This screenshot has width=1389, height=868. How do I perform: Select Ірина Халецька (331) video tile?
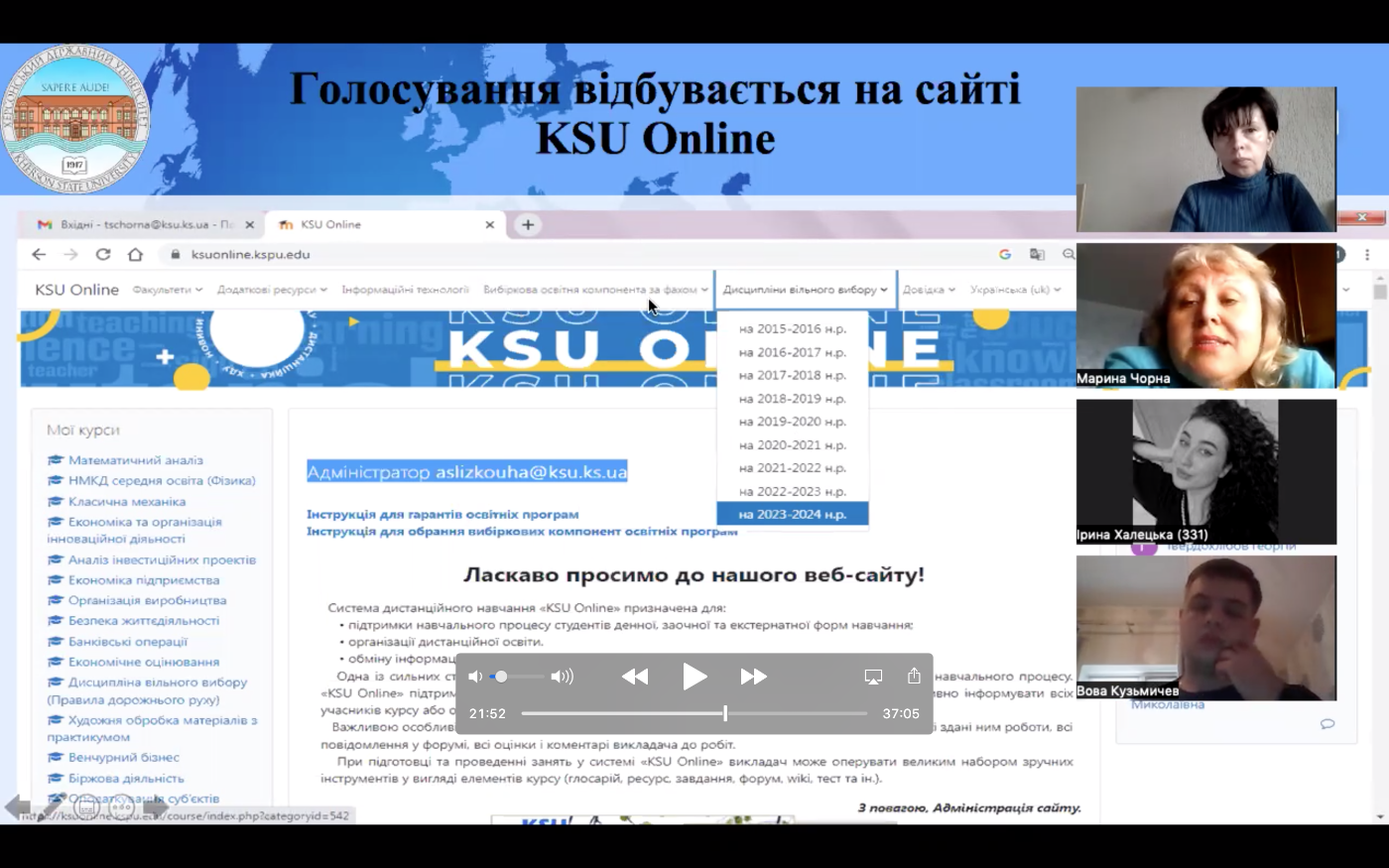point(1206,472)
